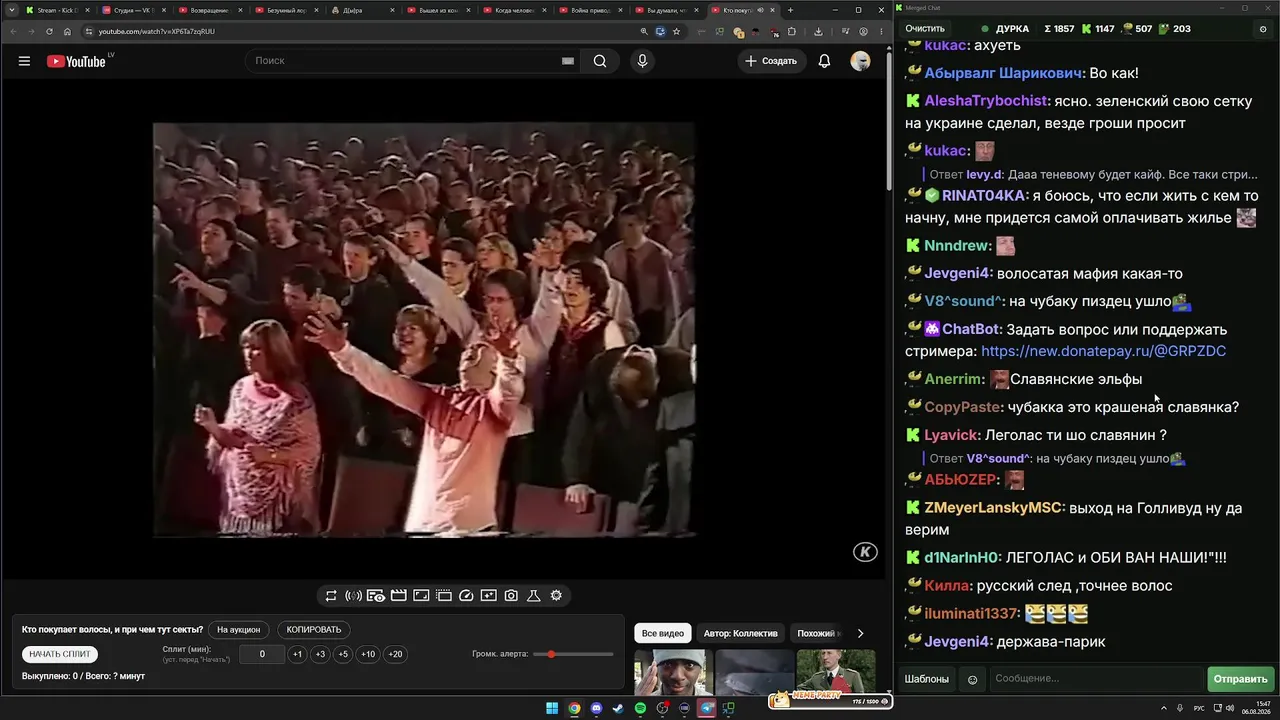The width and height of the screenshot is (1280, 720).
Task: Click the sound waves icon in the player toolbar
Action: 353,596
